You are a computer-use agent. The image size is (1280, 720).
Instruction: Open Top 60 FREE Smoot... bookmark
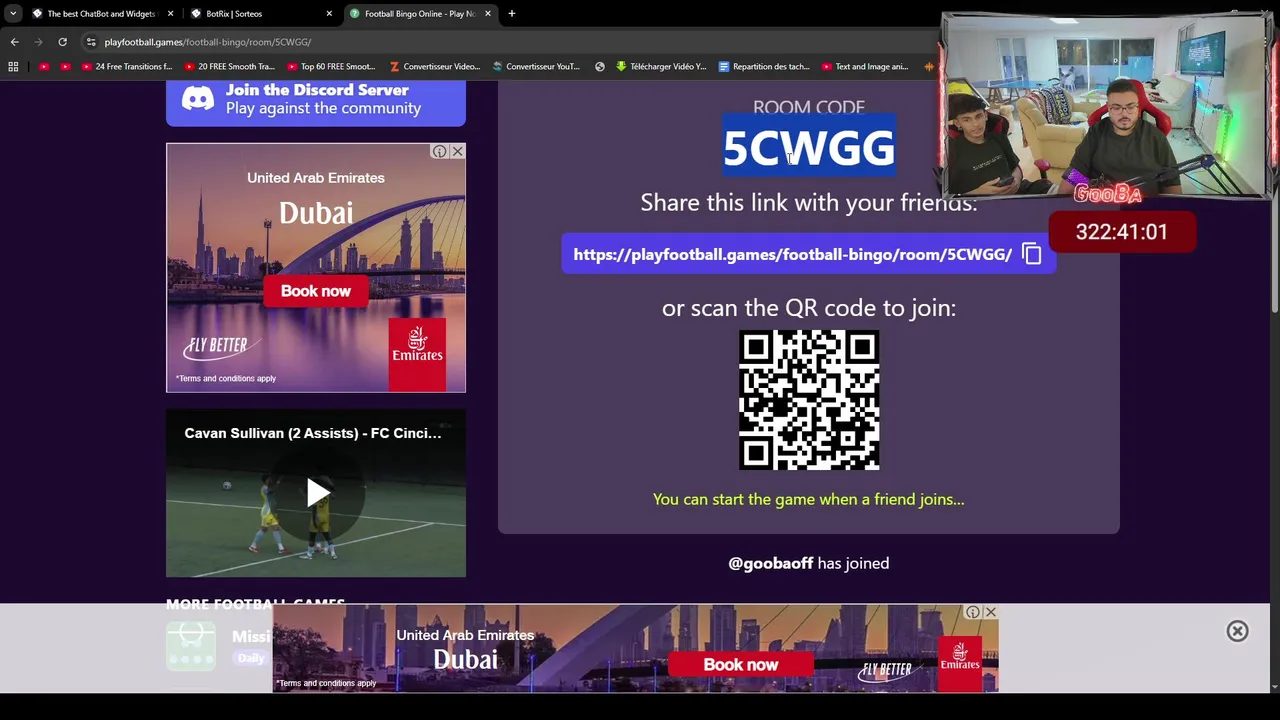331,67
